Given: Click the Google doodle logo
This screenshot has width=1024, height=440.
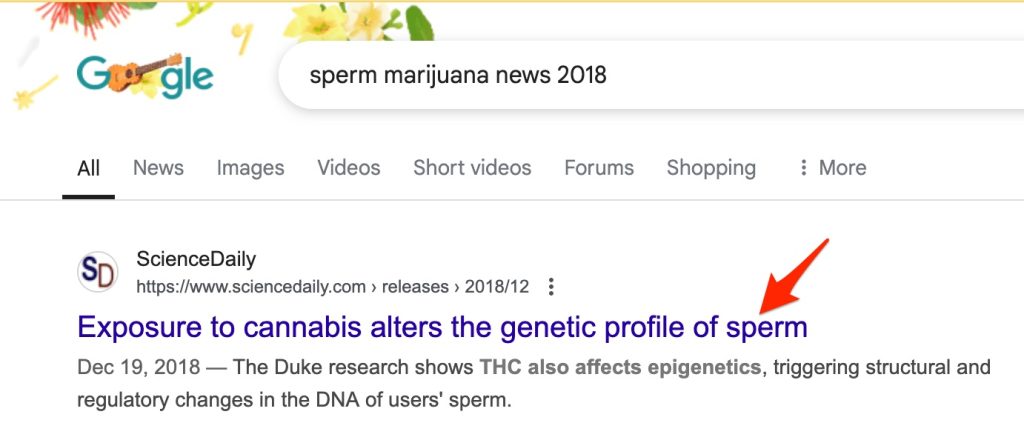Looking at the screenshot, I should point(145,75).
